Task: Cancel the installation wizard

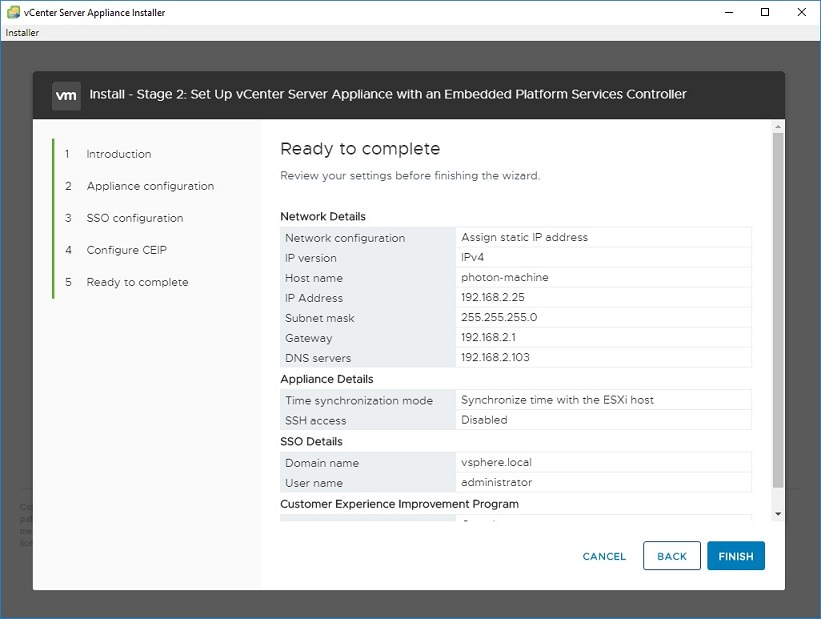Action: [604, 556]
